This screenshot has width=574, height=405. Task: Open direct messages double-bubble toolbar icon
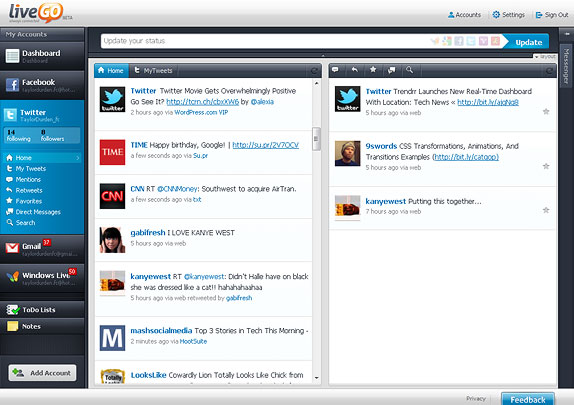tap(391, 70)
